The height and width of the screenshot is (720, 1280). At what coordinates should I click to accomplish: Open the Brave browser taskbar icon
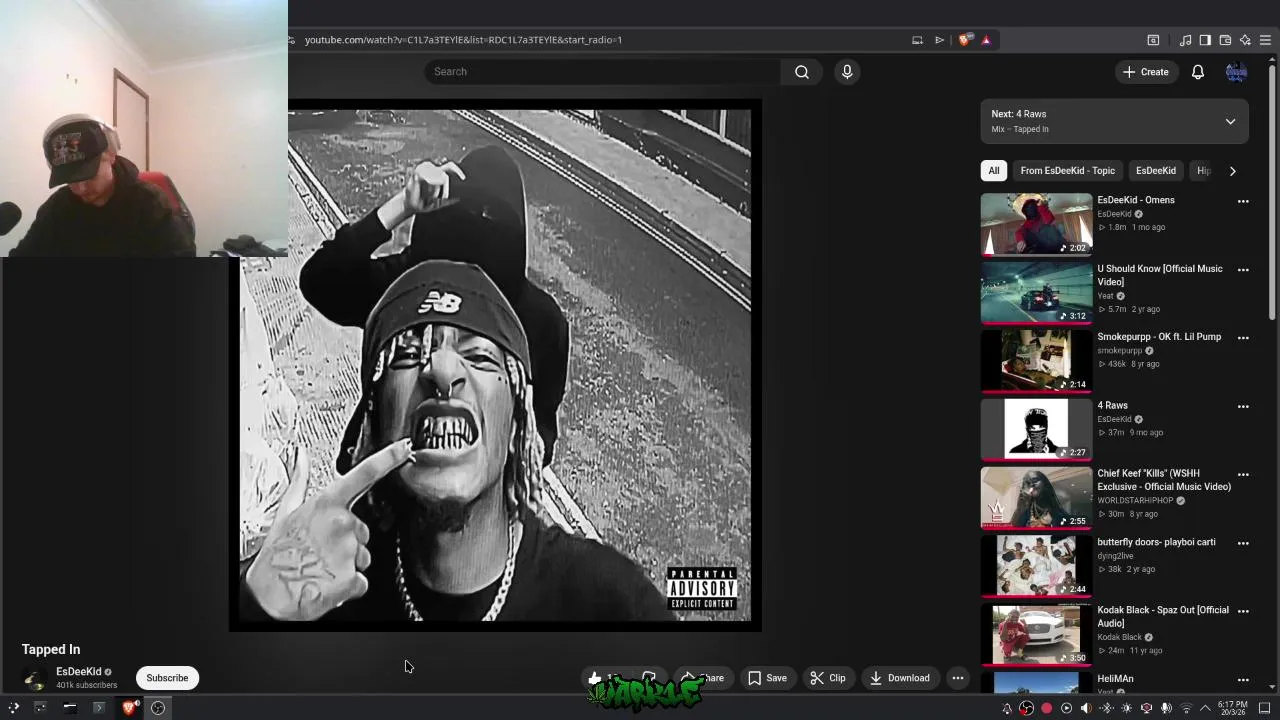tap(129, 708)
